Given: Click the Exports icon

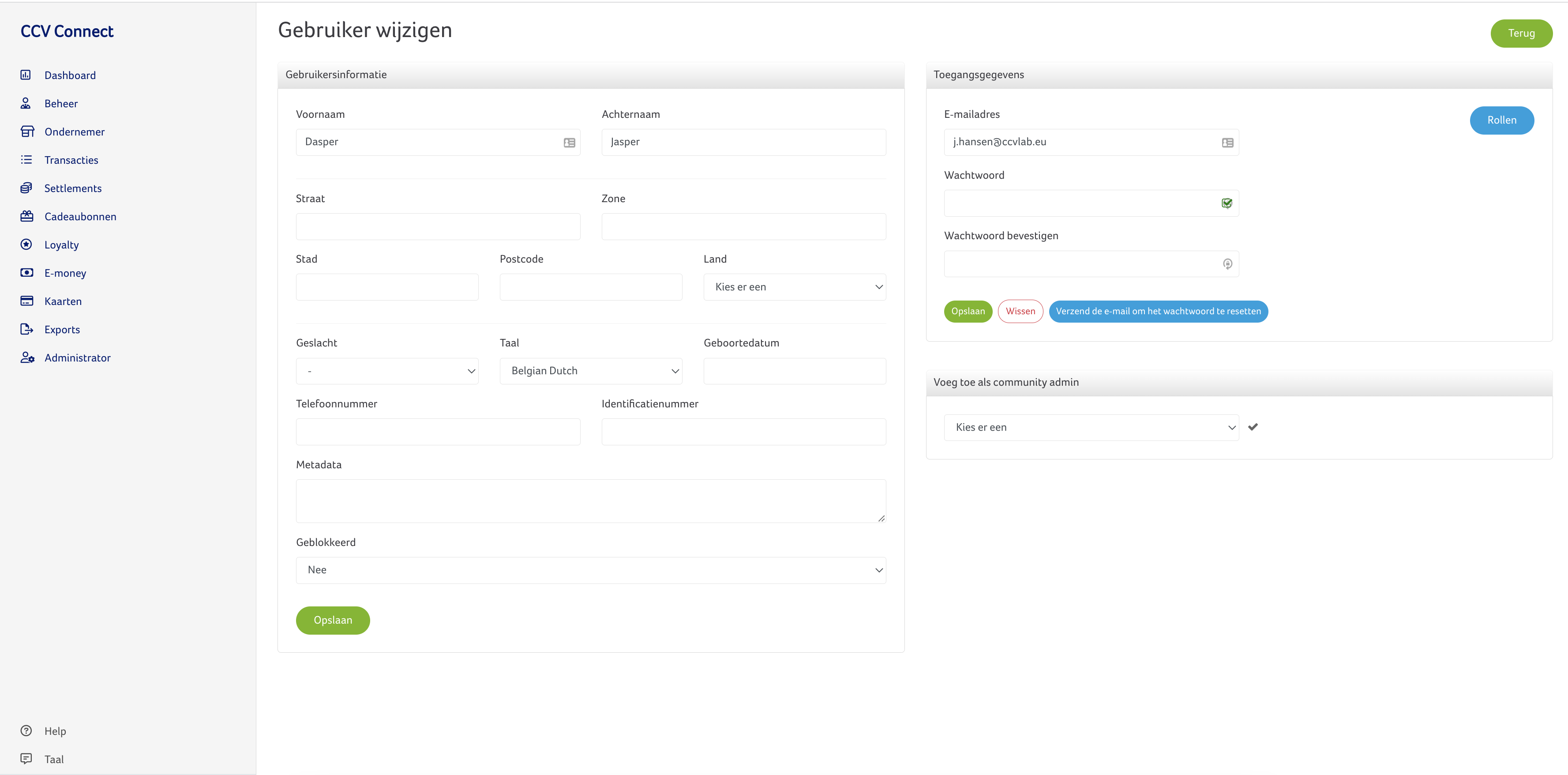Looking at the screenshot, I should [x=27, y=329].
